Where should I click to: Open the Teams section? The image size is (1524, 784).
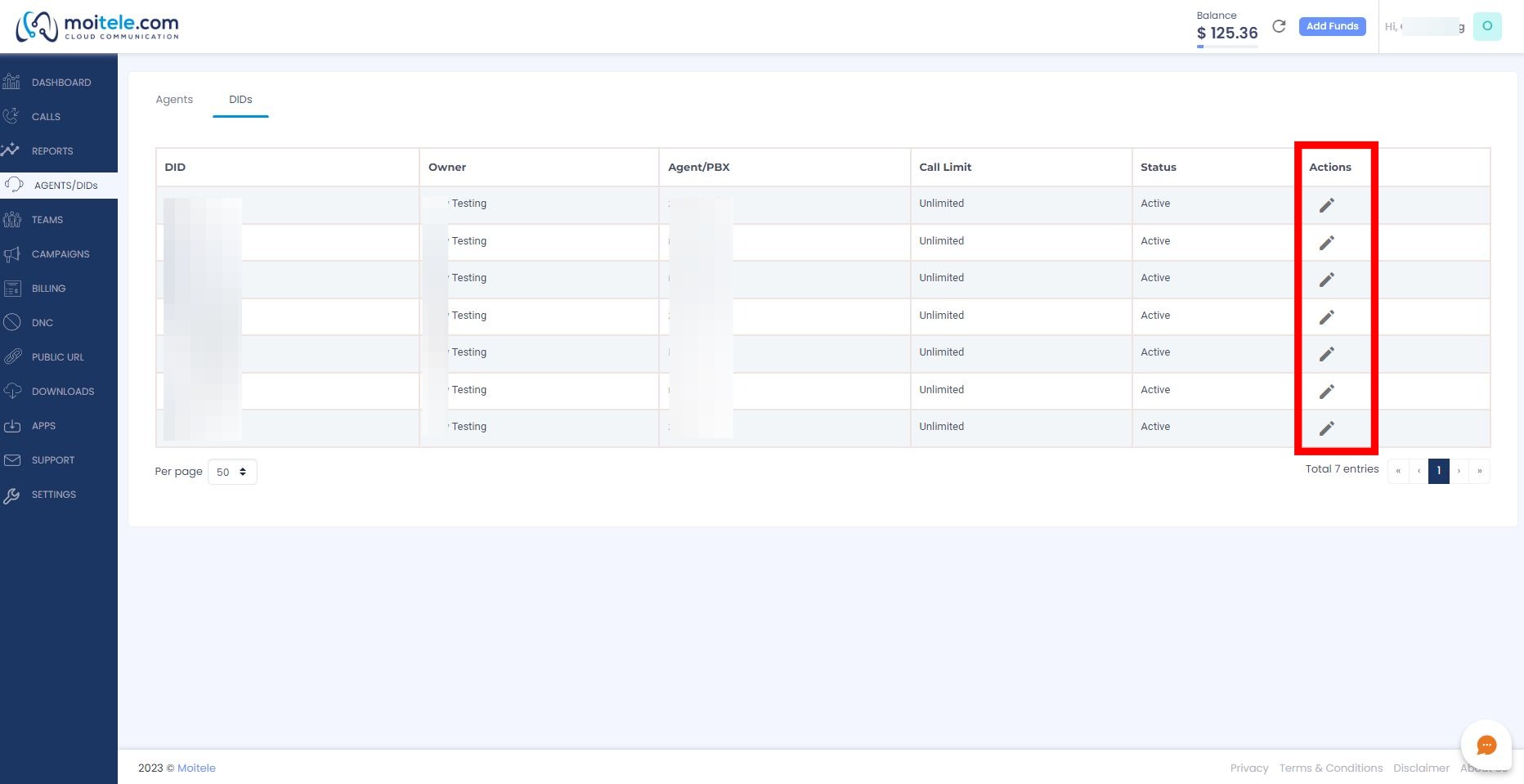point(47,219)
